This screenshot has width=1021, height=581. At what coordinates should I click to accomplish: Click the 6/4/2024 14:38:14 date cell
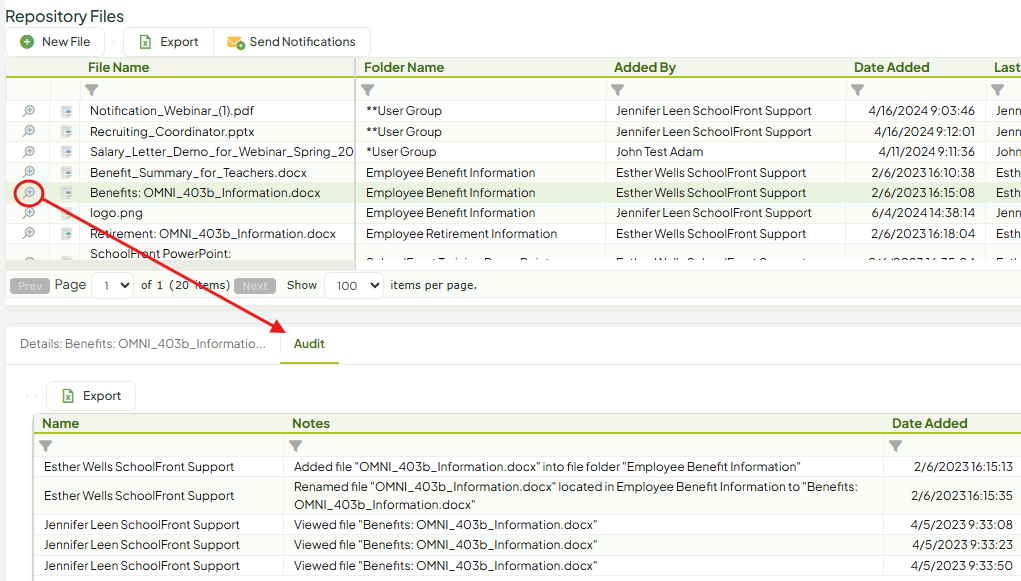pos(923,213)
